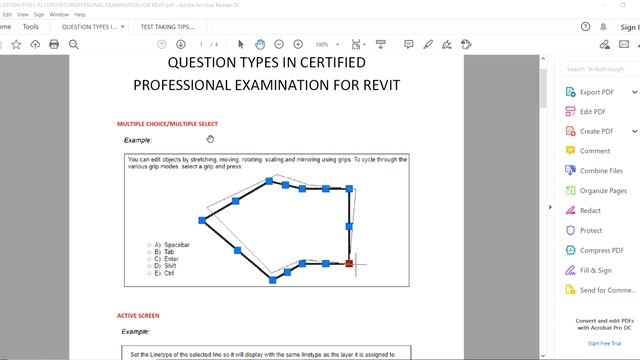Add a sticky note comment
Image resolution: width=640 pixels, height=360 pixels.
point(409,44)
